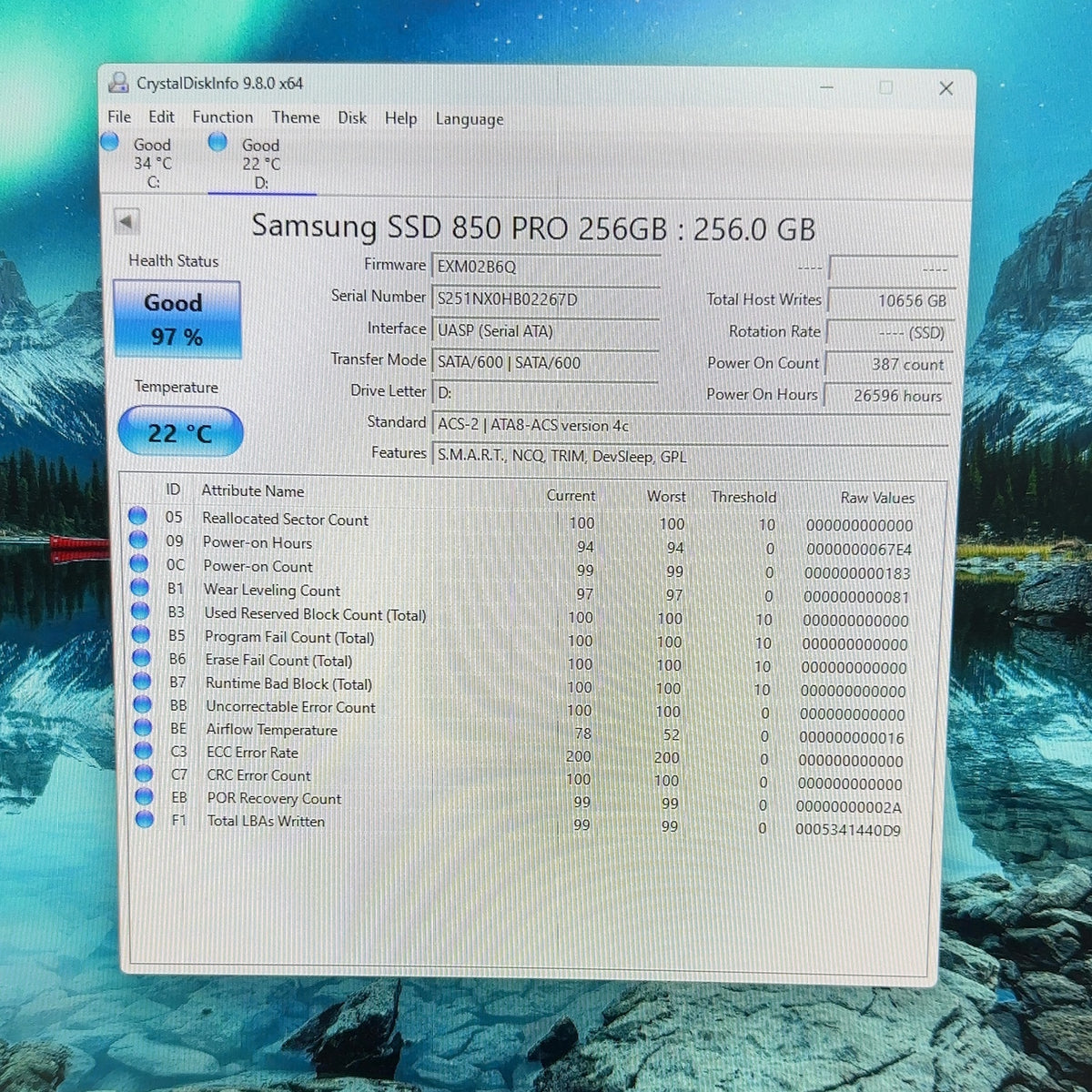1092x1092 pixels.
Task: Click the Transfer Mode SATA/600 field
Action: pos(546,362)
